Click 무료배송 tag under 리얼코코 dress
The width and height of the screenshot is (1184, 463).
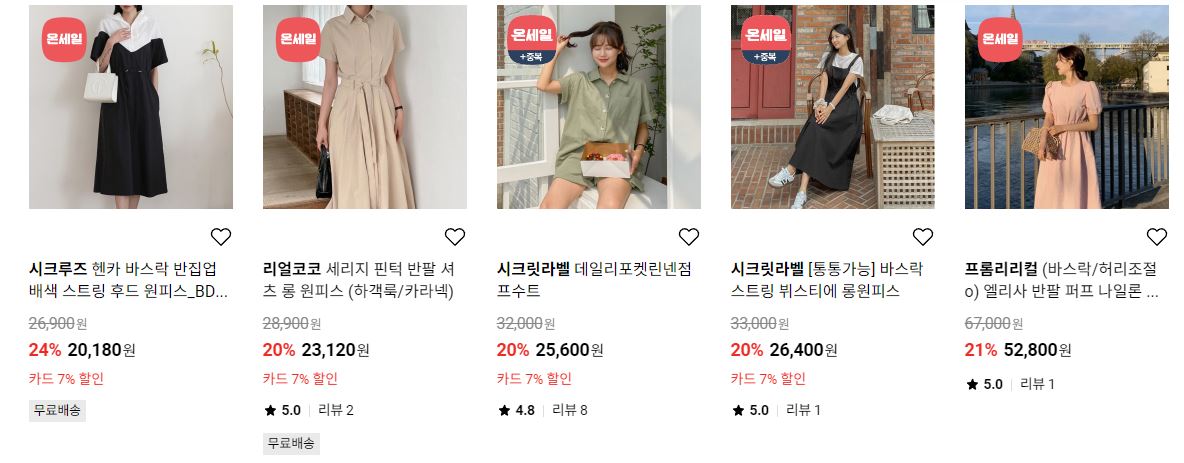click(x=291, y=443)
